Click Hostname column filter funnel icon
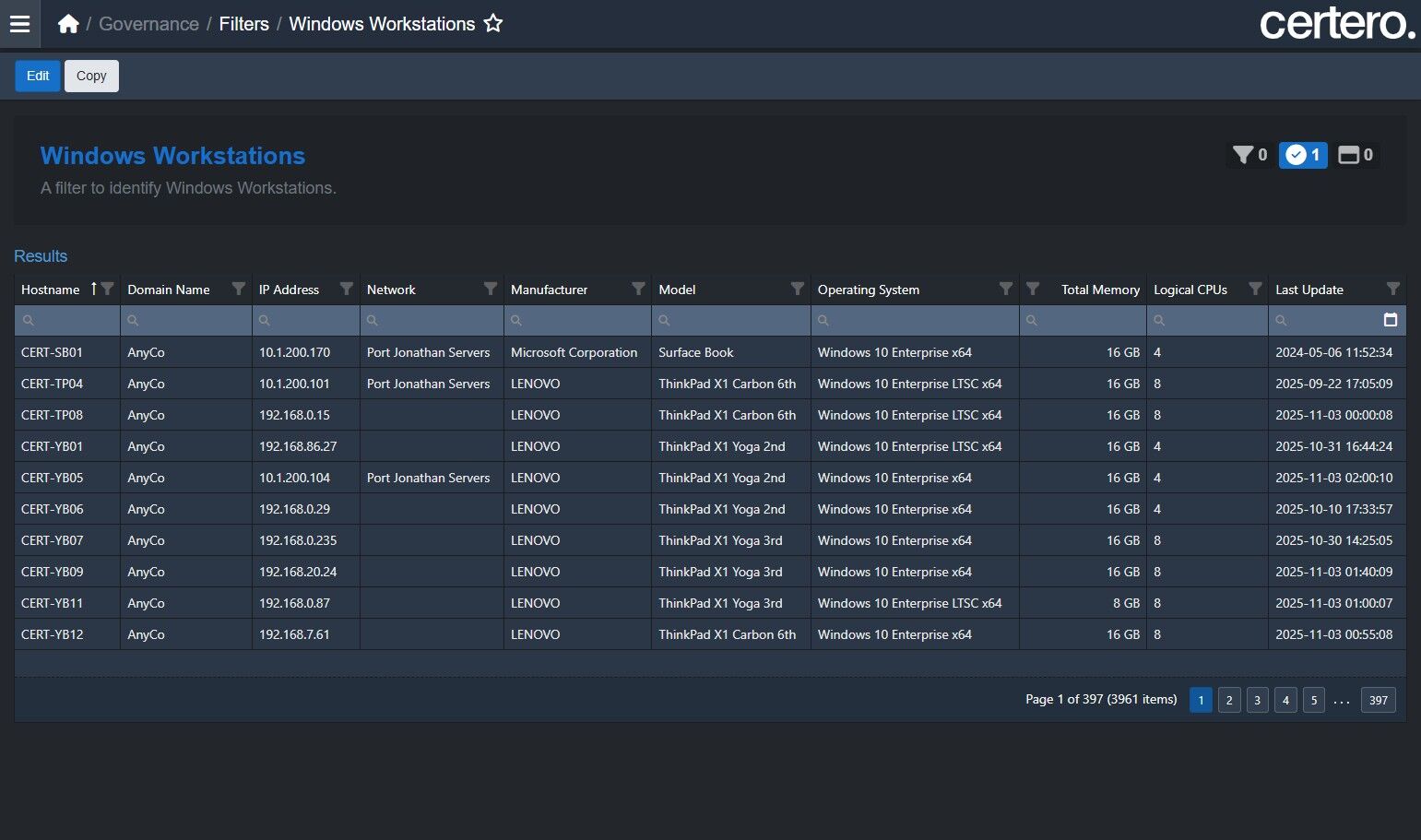The image size is (1421, 840). [x=108, y=290]
